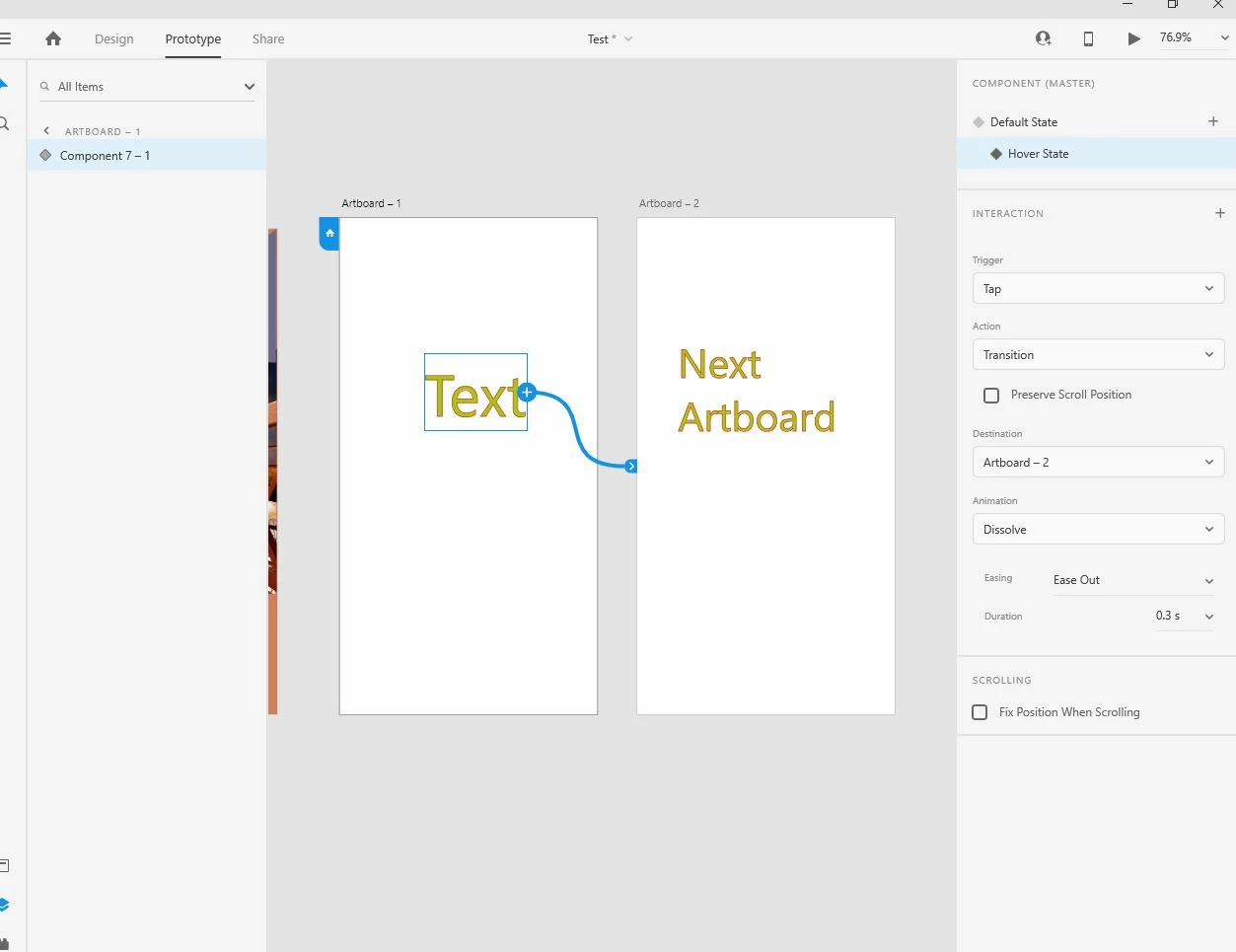Enable Fix Position When Scrolling checkbox
This screenshot has width=1236, height=952.
(980, 712)
